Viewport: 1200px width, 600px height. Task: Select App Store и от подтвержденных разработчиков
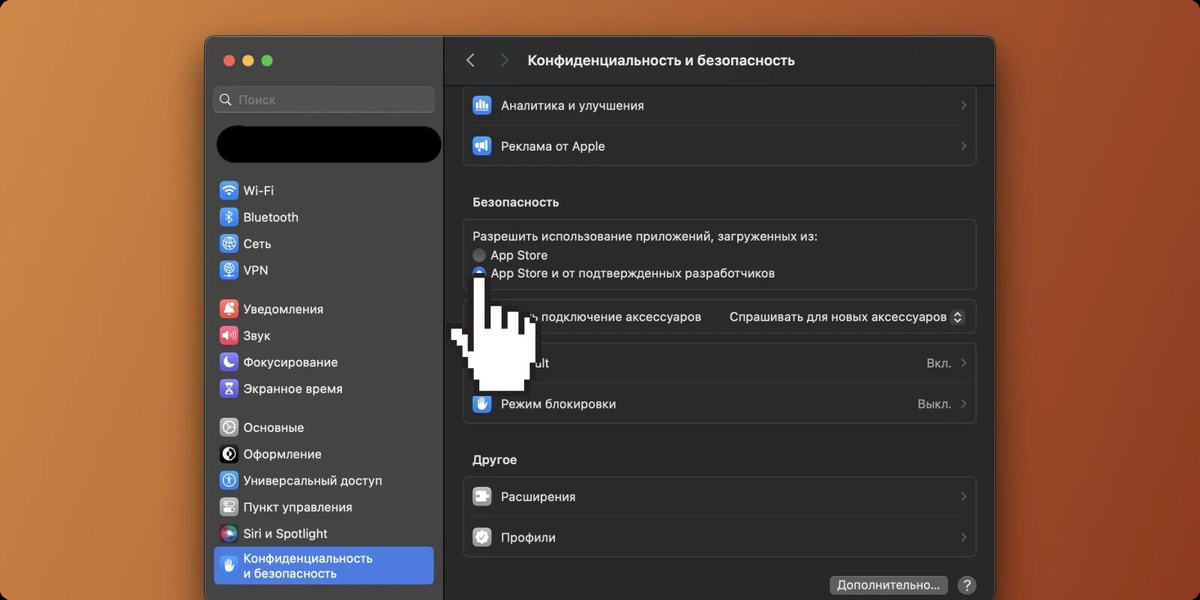point(479,273)
